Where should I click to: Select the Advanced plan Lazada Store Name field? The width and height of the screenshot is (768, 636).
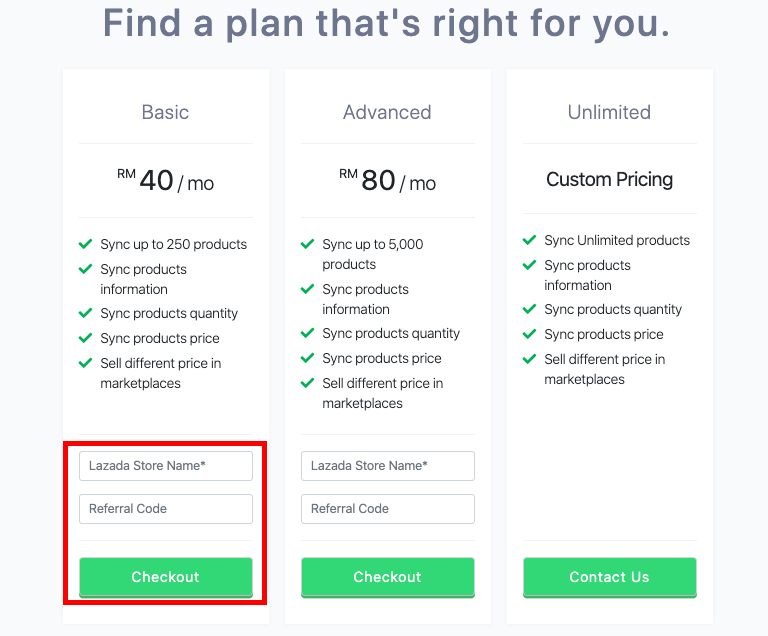click(x=387, y=466)
